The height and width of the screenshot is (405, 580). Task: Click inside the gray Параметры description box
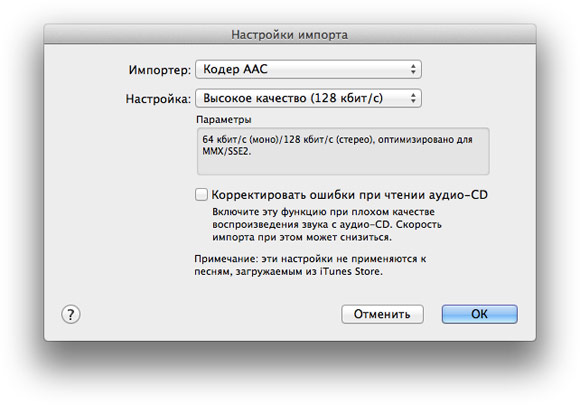click(x=343, y=151)
